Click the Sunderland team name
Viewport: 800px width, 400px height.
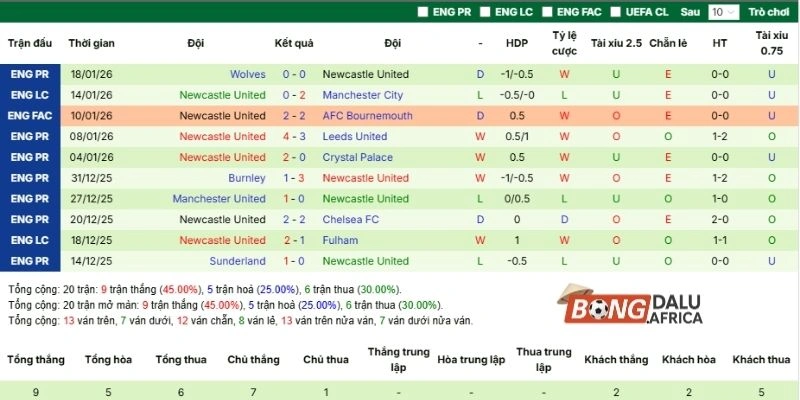tap(237, 261)
